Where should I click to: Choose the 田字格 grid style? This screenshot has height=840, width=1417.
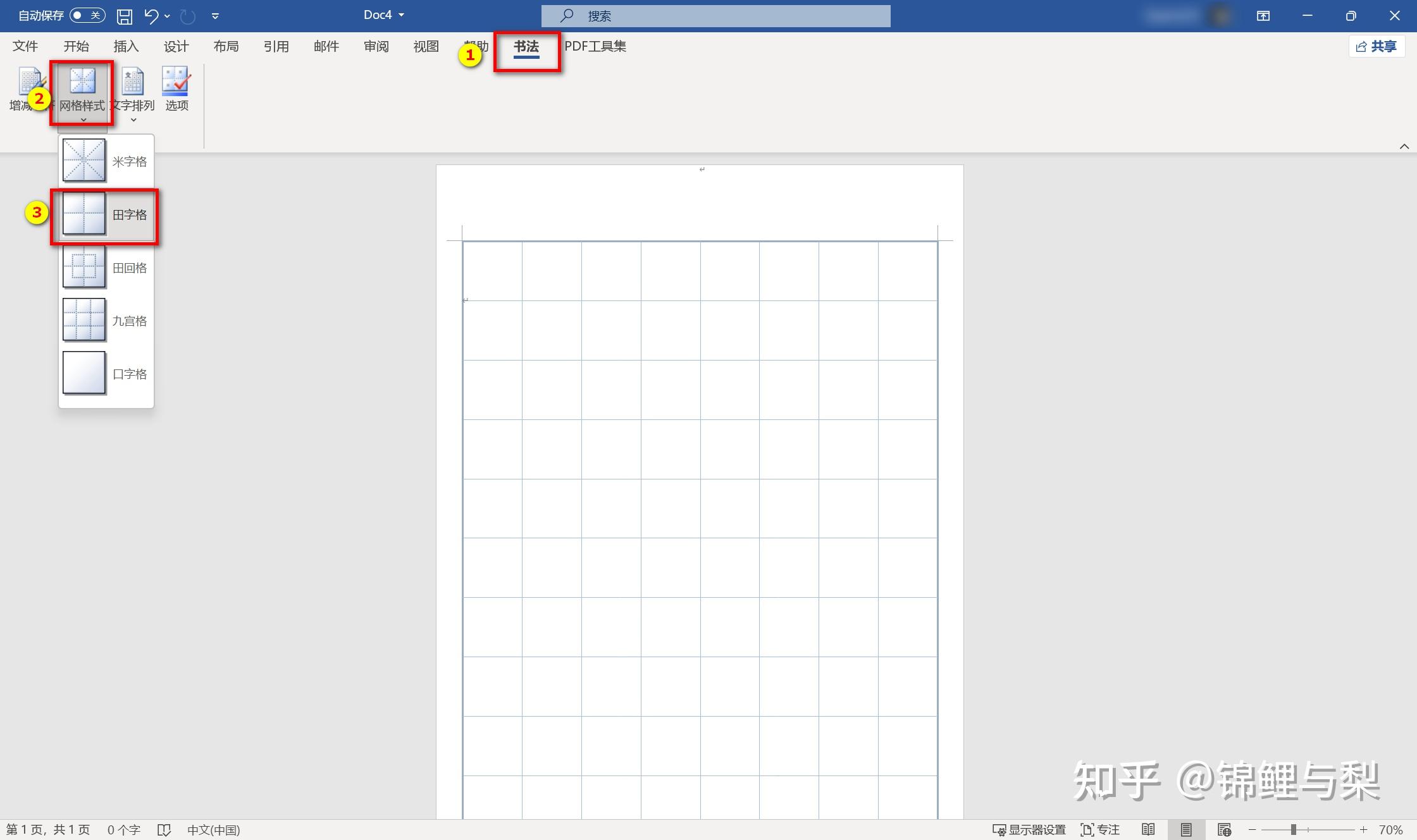106,214
